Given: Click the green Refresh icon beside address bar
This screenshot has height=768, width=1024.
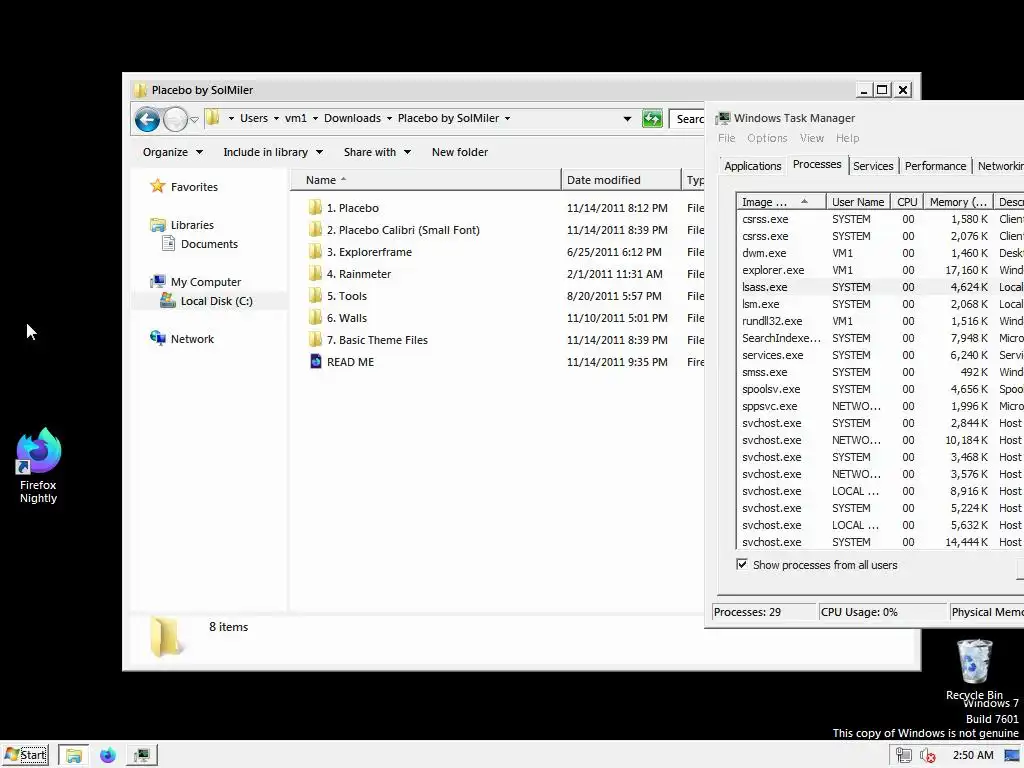Looking at the screenshot, I should 652,119.
